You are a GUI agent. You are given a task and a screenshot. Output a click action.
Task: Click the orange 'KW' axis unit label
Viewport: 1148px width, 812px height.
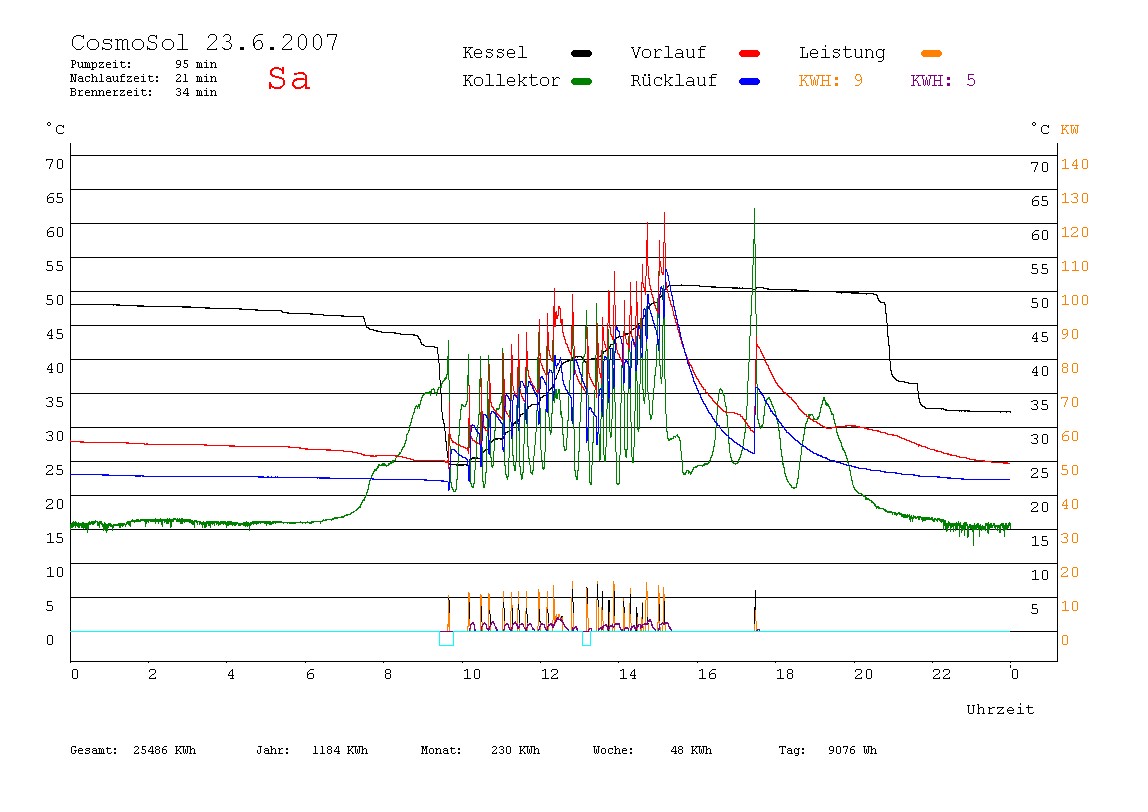pos(1070,130)
